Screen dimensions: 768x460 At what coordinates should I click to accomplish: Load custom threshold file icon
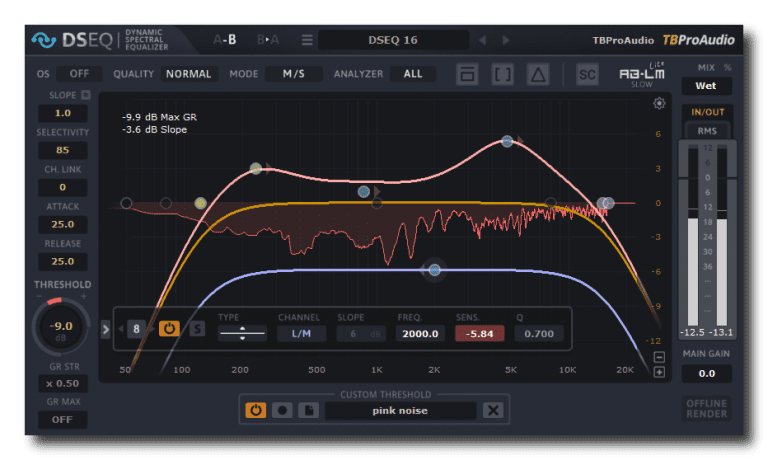(309, 411)
